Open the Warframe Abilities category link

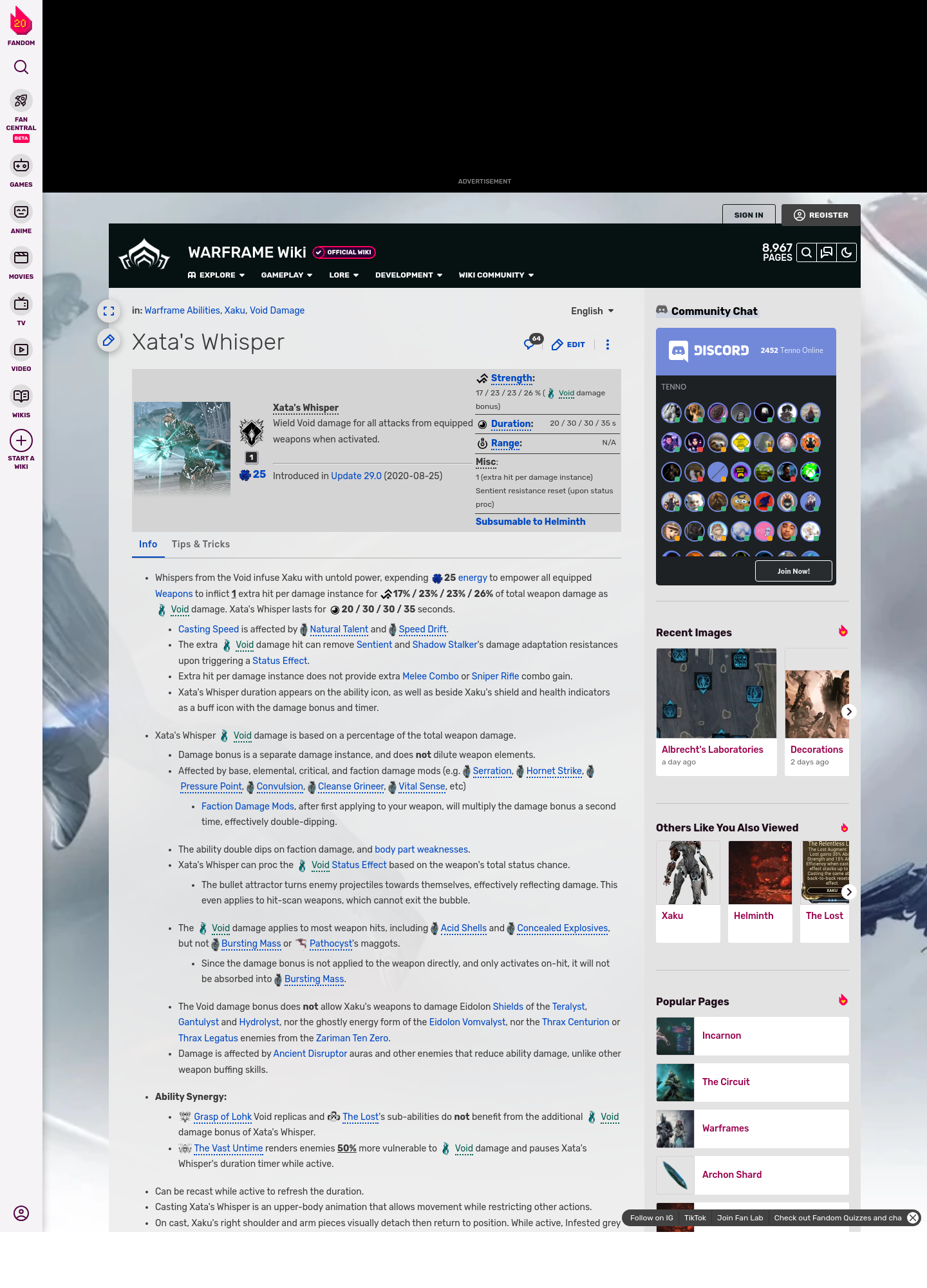[182, 310]
